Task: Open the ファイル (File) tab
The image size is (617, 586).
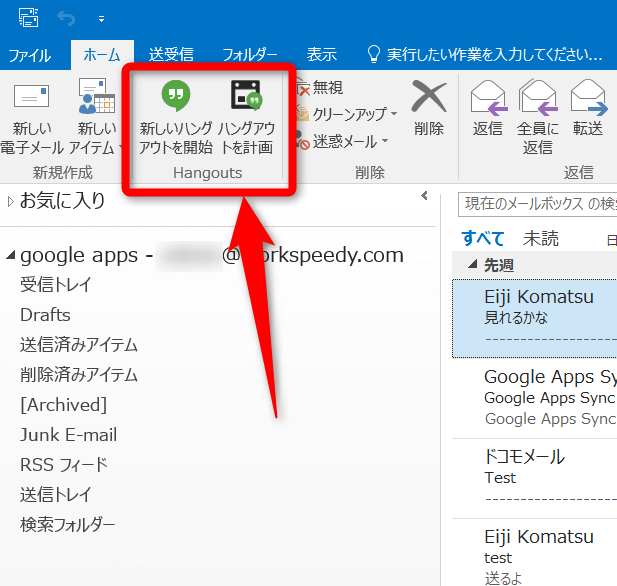Action: coord(30,55)
